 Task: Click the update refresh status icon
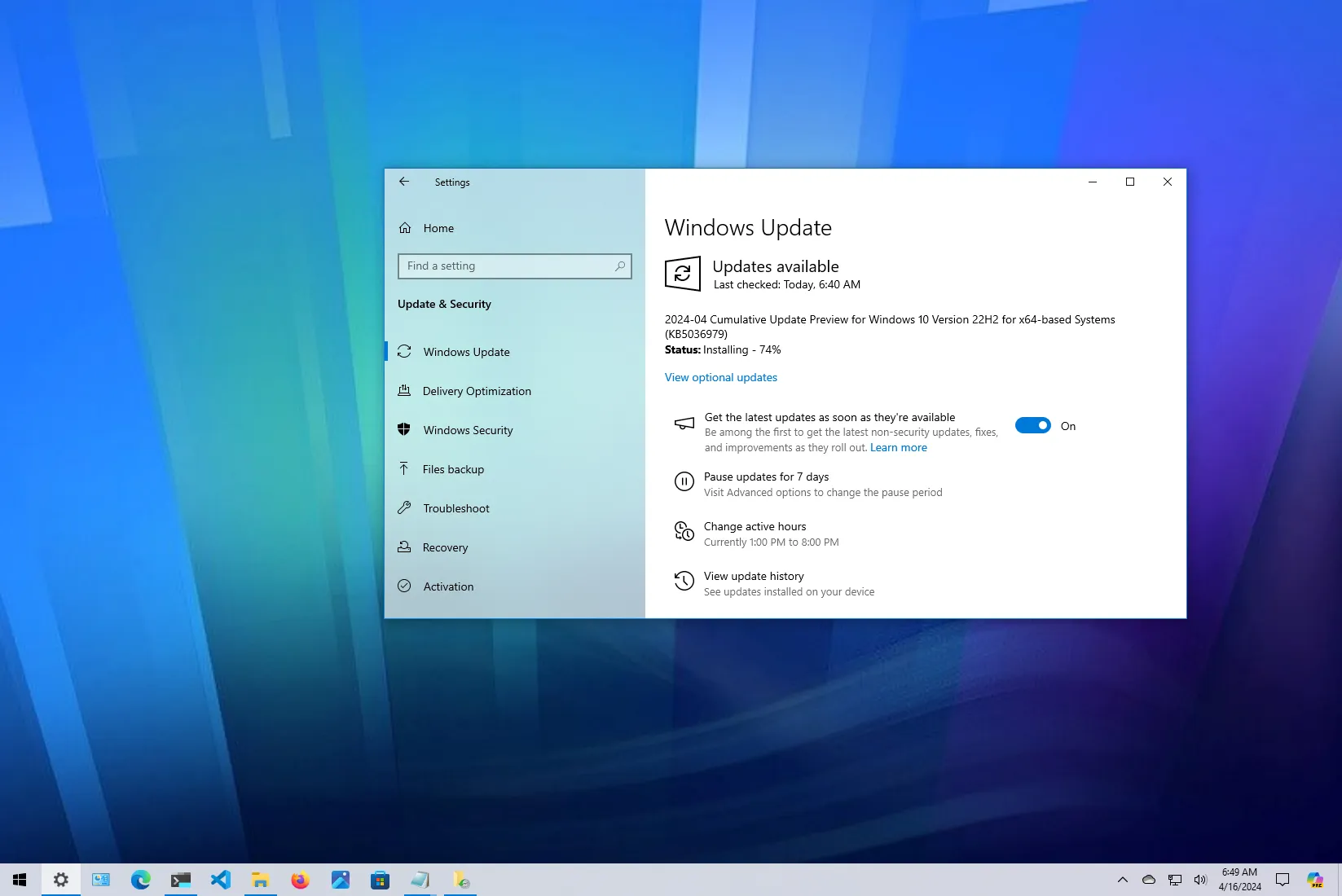683,274
